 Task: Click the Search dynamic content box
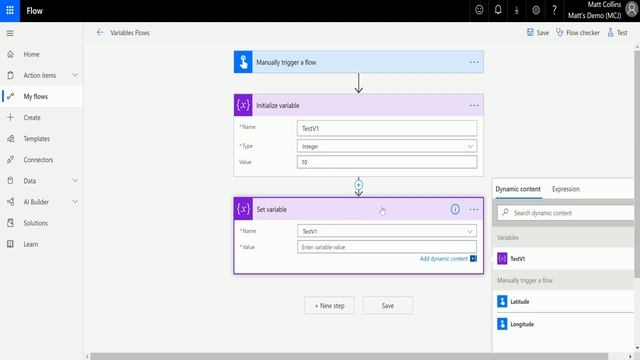click(566, 213)
